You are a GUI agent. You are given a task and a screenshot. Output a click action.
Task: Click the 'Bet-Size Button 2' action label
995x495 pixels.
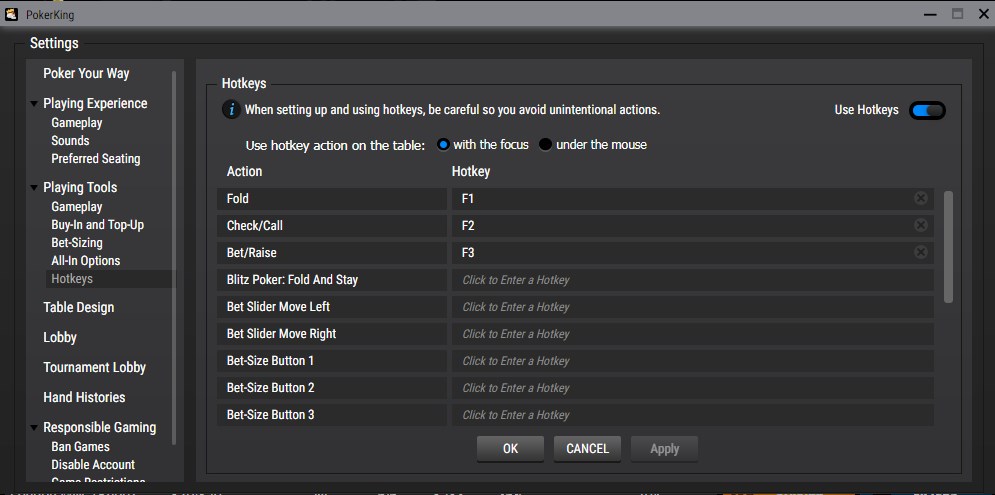(270, 388)
